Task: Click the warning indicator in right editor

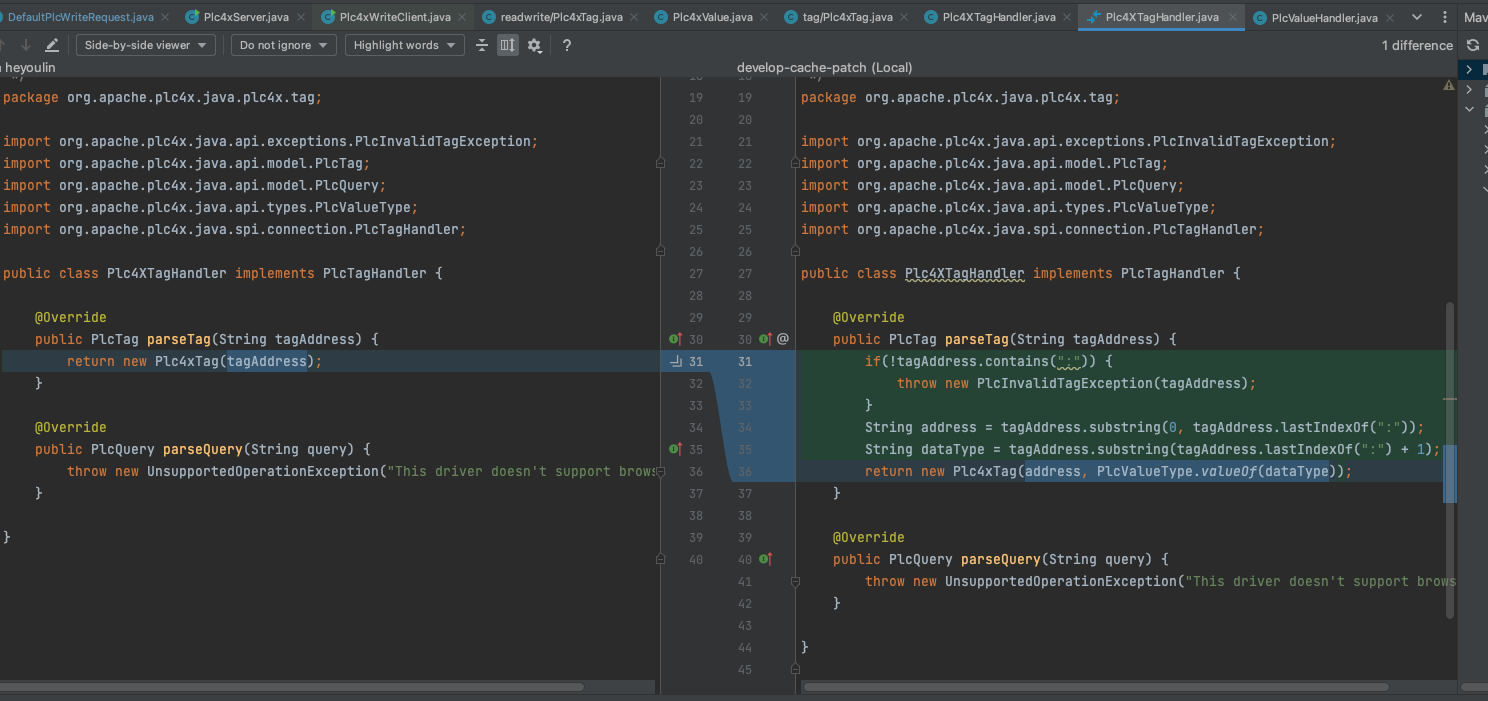Action: tap(1448, 86)
